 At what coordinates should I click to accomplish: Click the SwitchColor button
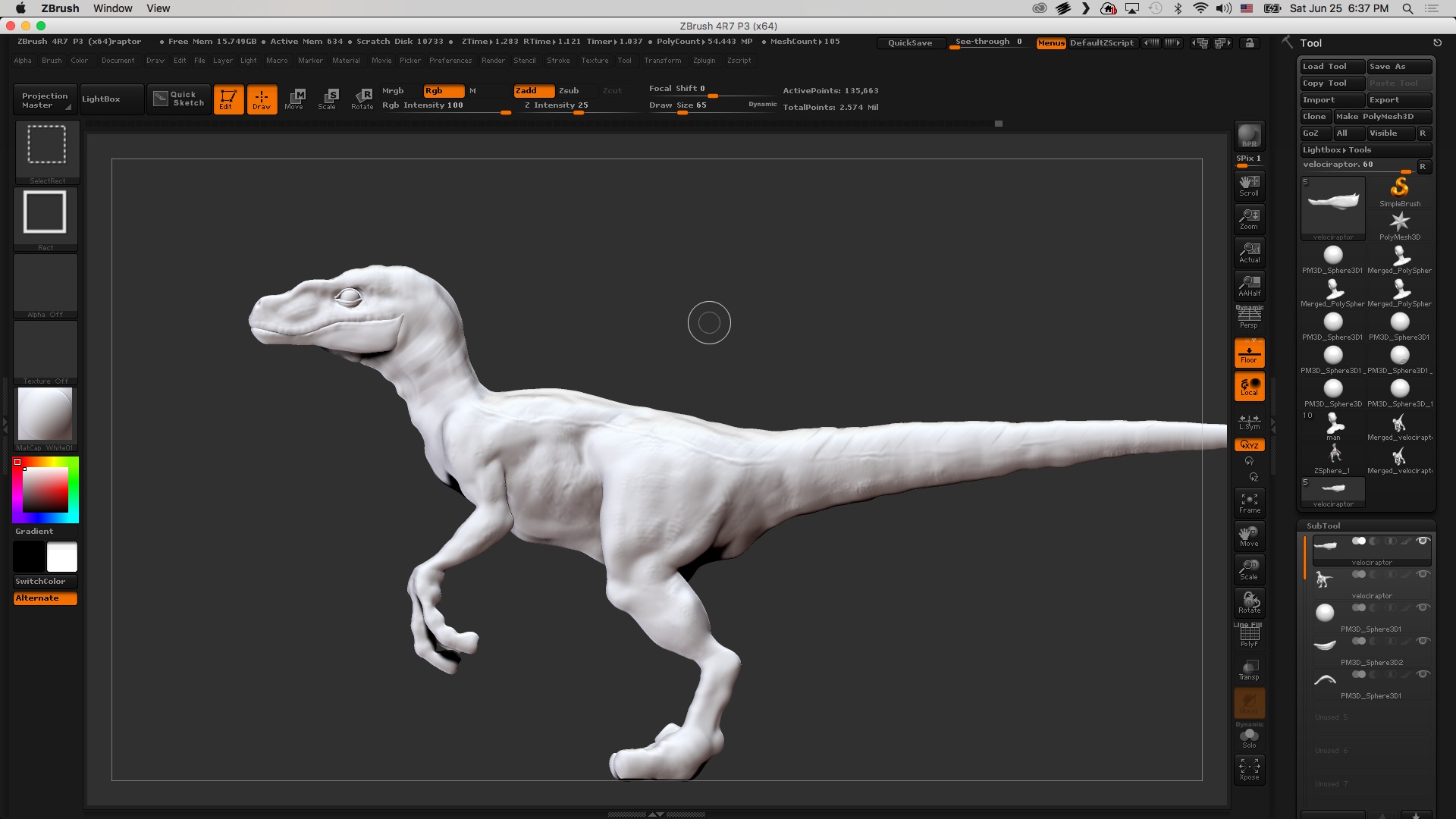[x=45, y=582]
